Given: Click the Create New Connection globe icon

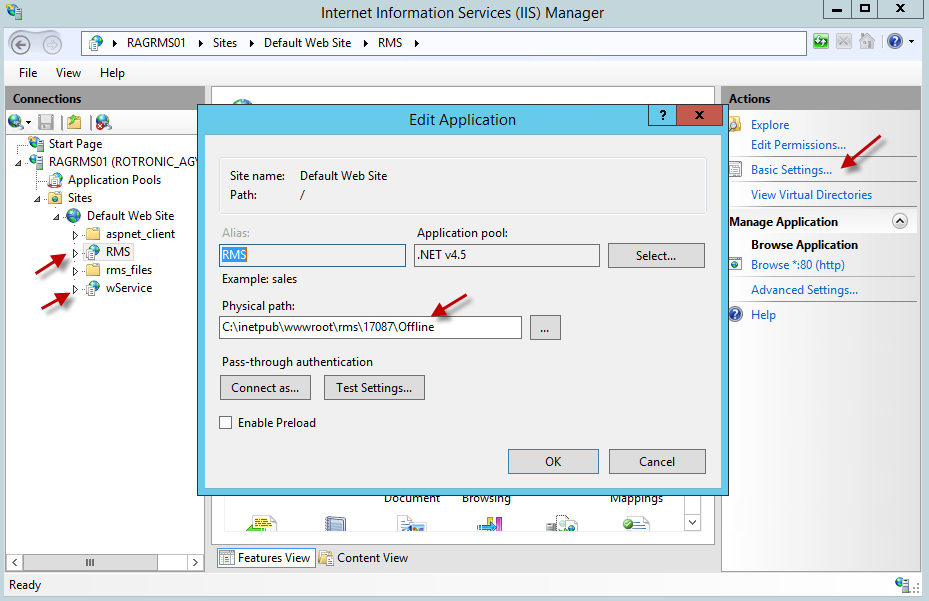Looking at the screenshot, I should pos(16,122).
